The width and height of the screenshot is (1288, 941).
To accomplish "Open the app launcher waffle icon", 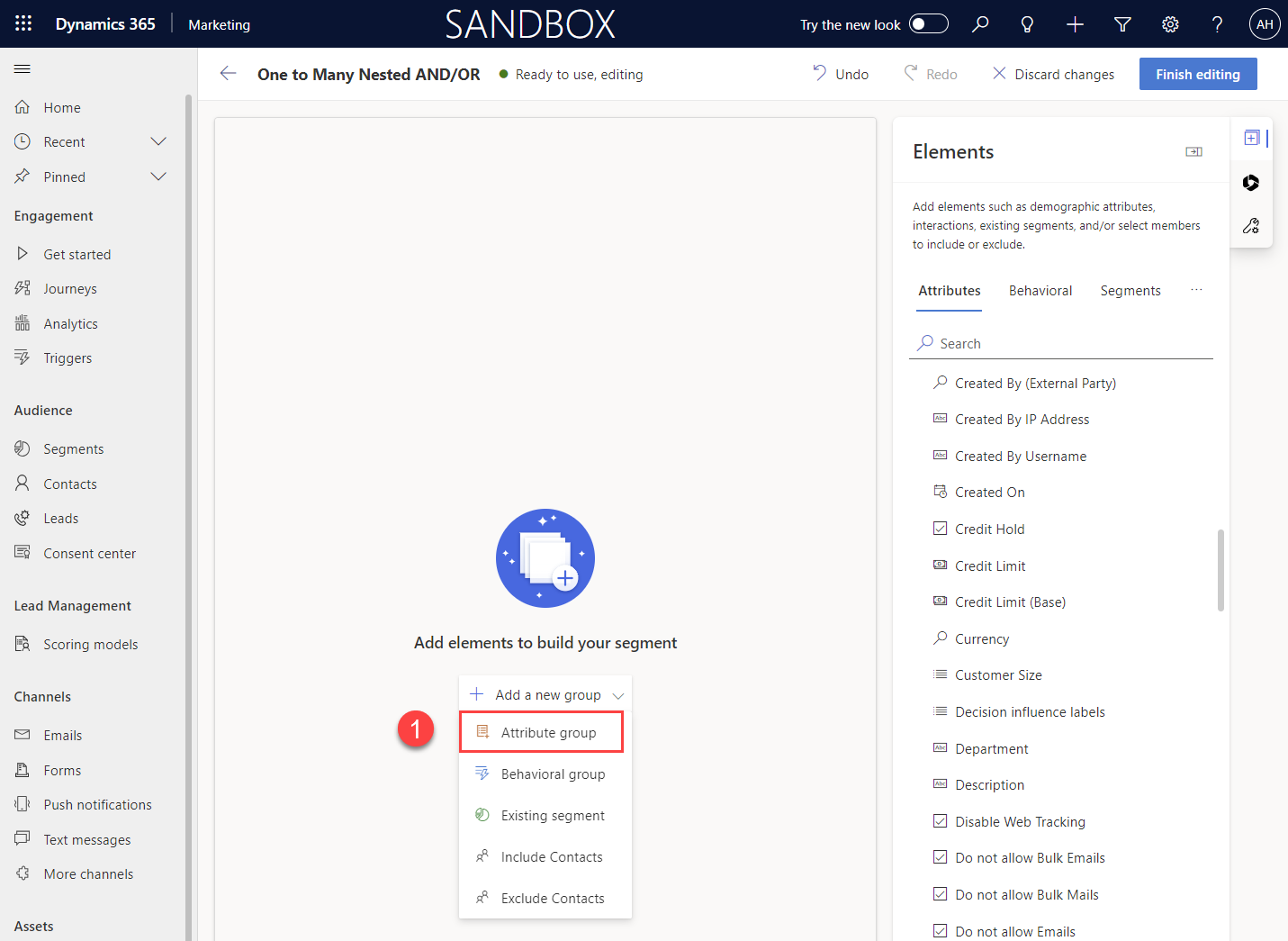I will click(x=23, y=23).
